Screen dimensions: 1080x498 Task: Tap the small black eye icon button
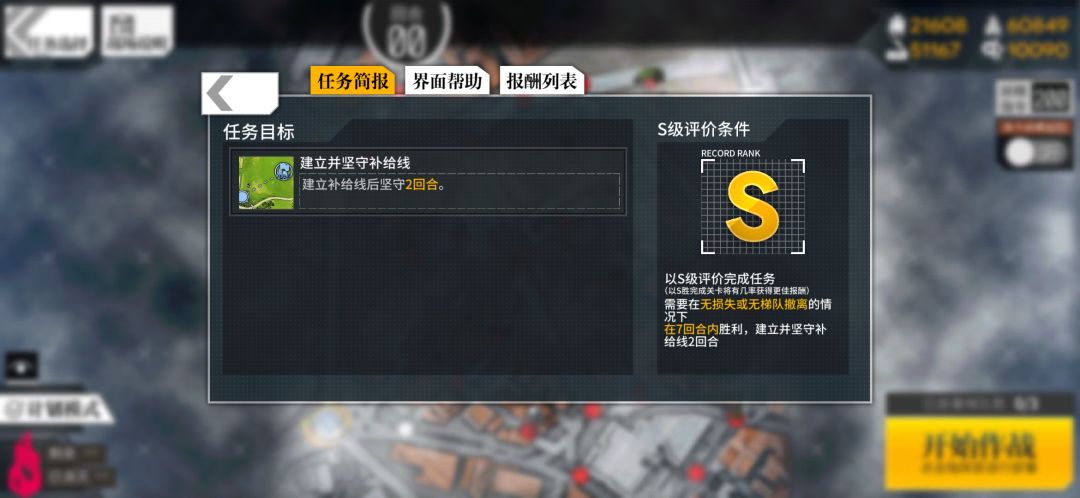pos(21,366)
